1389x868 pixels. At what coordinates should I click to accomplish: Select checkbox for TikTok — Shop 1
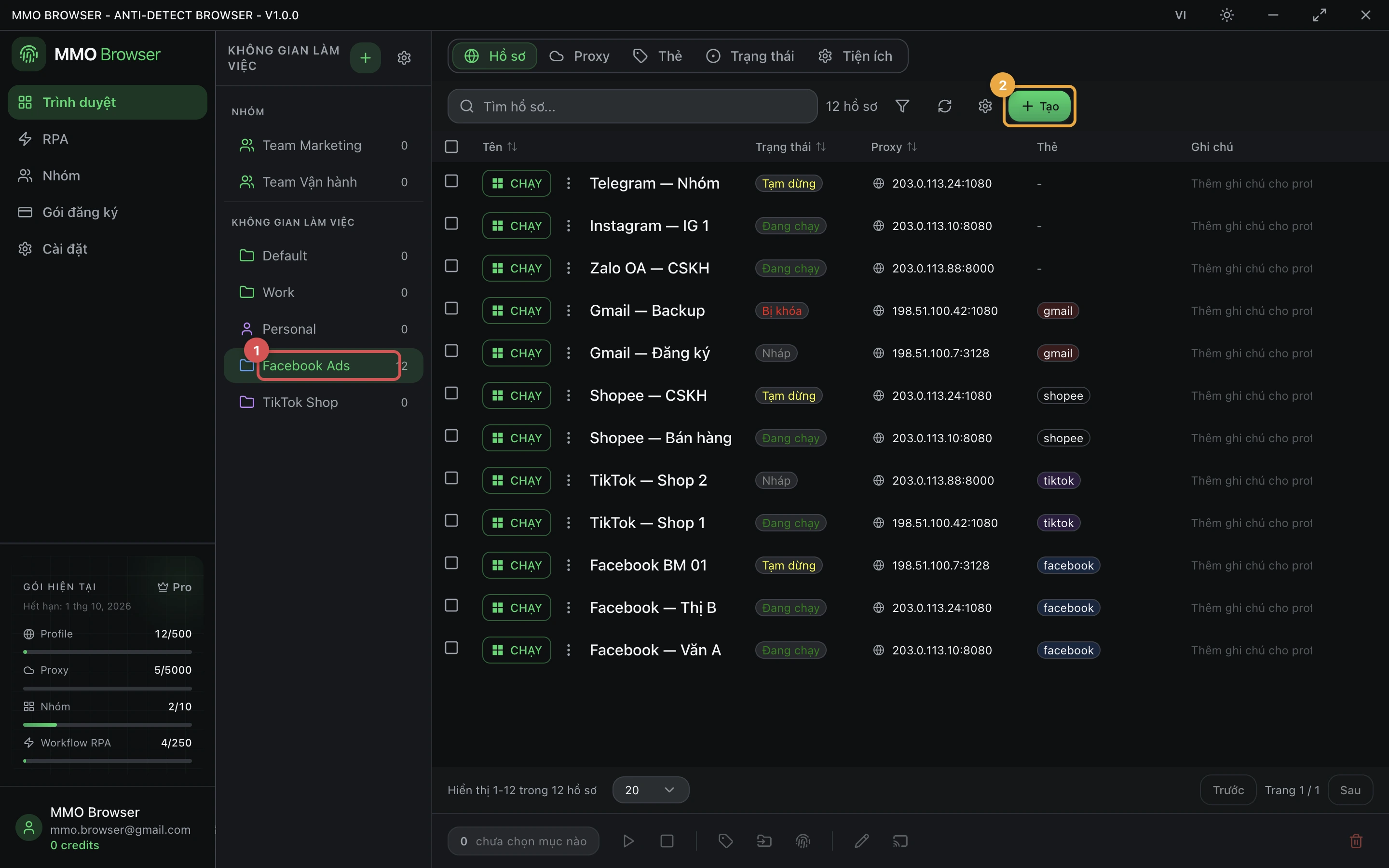(452, 521)
